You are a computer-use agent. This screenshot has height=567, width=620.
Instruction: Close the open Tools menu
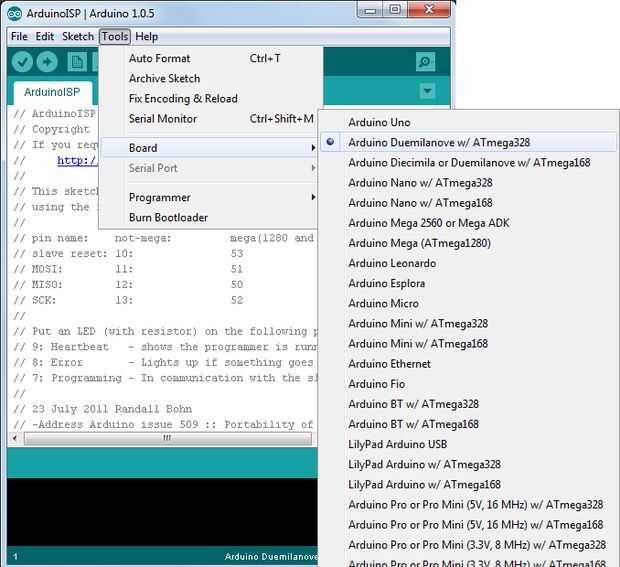115,36
